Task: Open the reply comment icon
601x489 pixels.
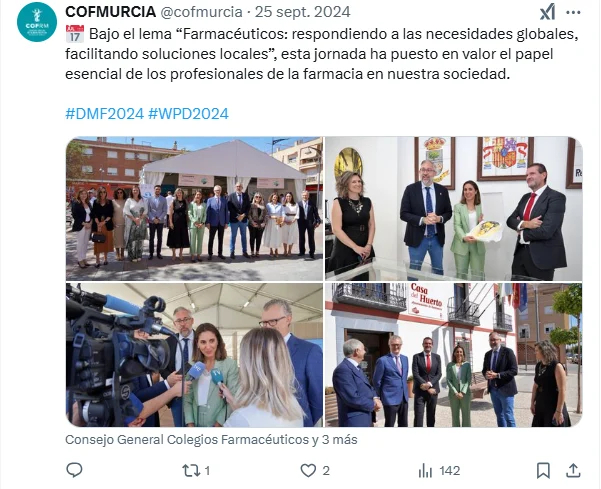Action: point(74,470)
